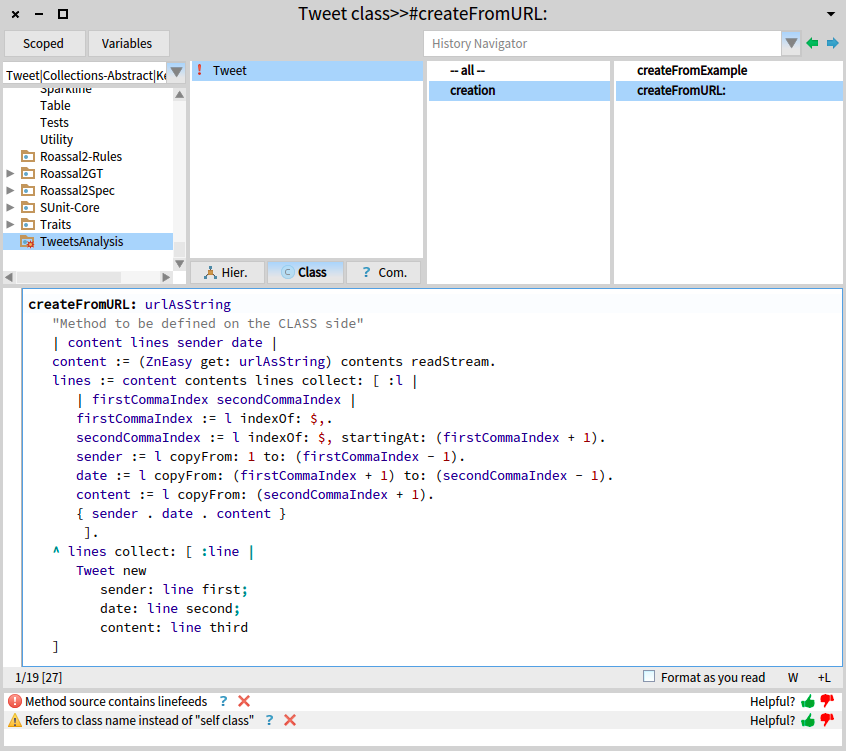
Task: Open help for linefeeds rule question mark
Action: pos(224,702)
